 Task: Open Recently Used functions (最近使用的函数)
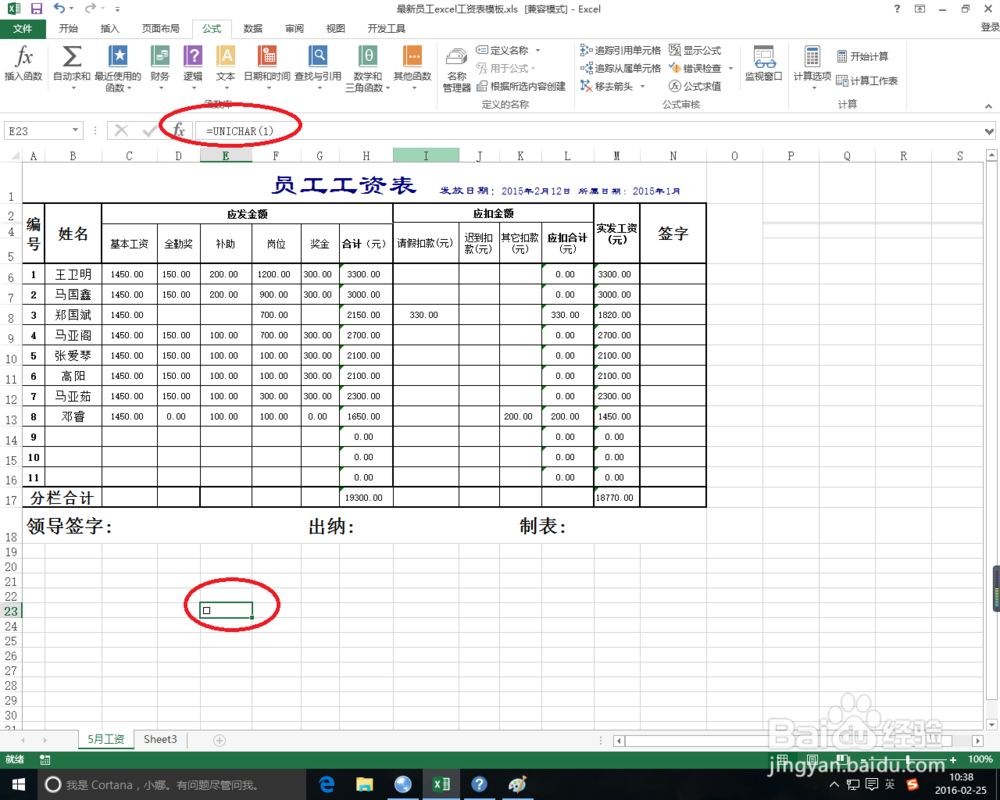pyautogui.click(x=118, y=68)
